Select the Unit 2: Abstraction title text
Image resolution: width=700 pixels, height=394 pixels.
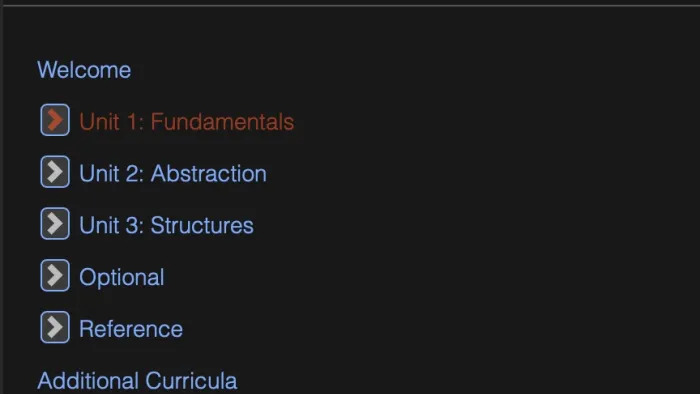pyautogui.click(x=173, y=173)
